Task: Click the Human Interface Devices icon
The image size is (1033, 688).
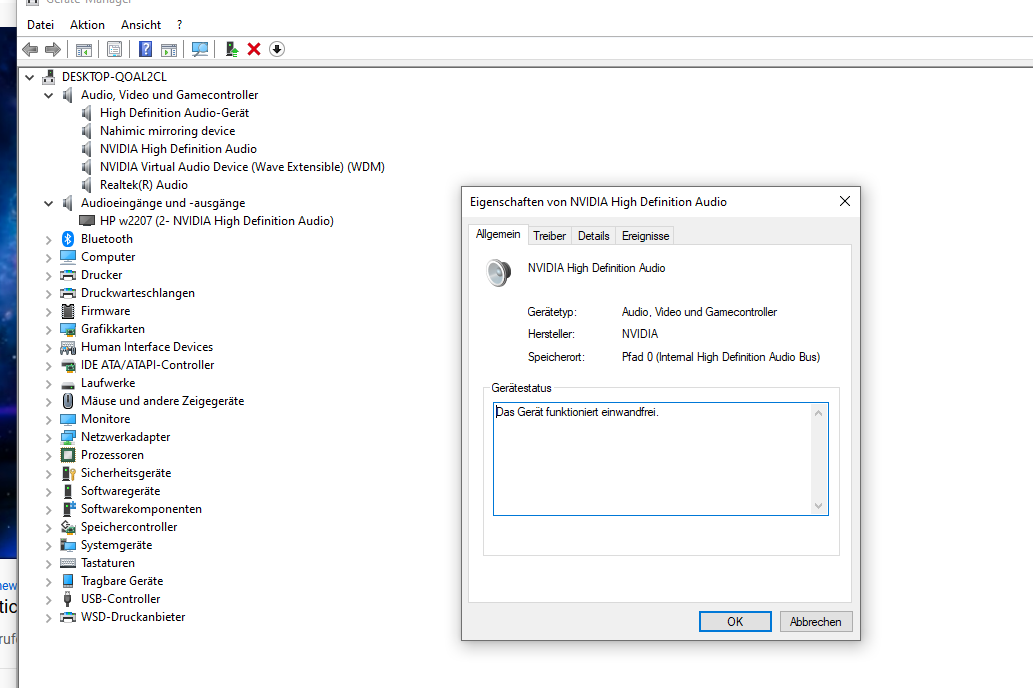Action: point(68,347)
